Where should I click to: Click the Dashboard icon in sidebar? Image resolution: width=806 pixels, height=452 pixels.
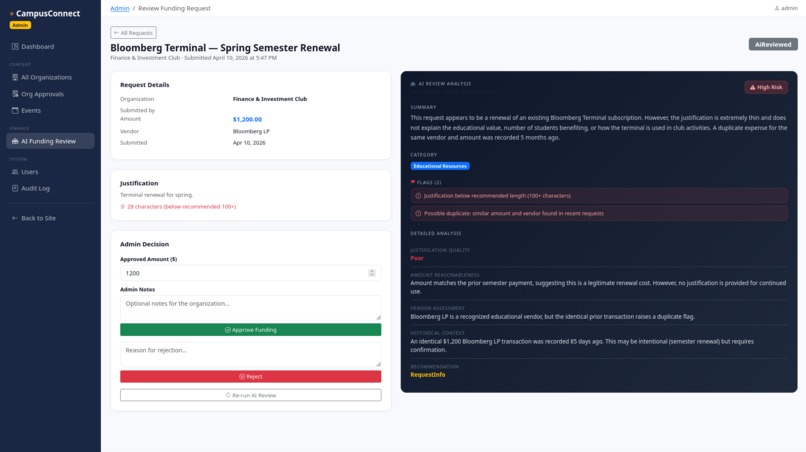point(15,46)
